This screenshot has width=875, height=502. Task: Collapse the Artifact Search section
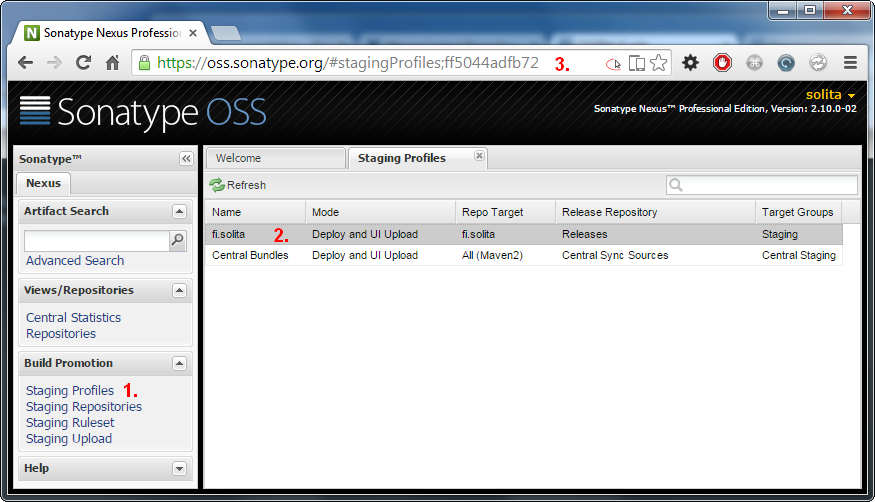point(179,211)
